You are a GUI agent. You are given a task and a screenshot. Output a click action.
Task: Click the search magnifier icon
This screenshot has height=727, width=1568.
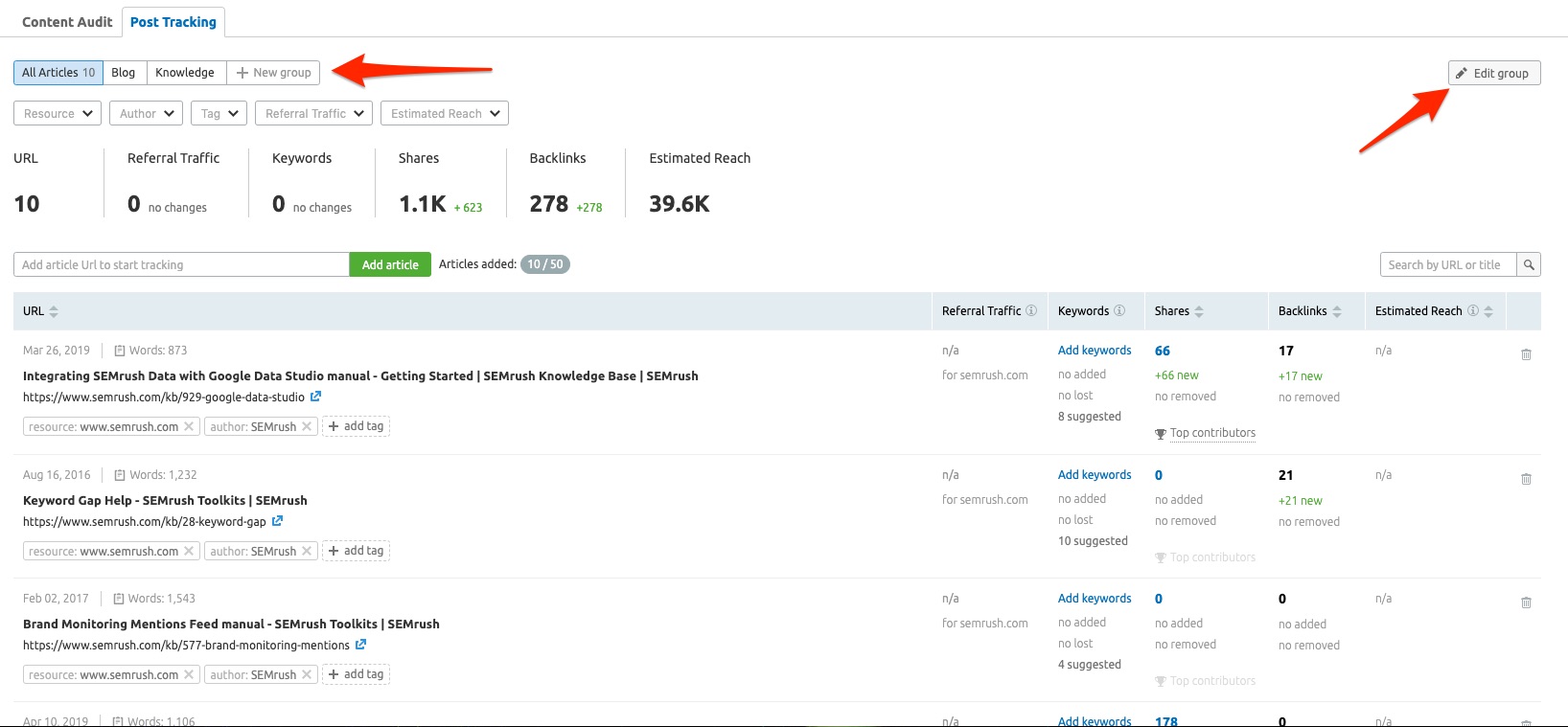point(1529,264)
